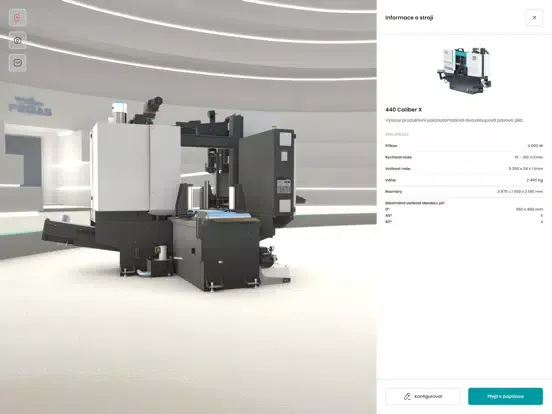Click the 'Rychlost pásu' specification label

pyautogui.click(x=398, y=157)
